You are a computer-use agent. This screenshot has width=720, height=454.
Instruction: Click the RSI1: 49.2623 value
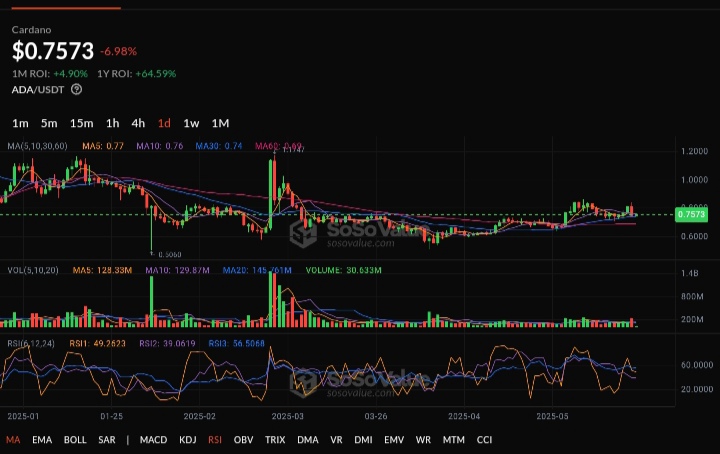97,343
